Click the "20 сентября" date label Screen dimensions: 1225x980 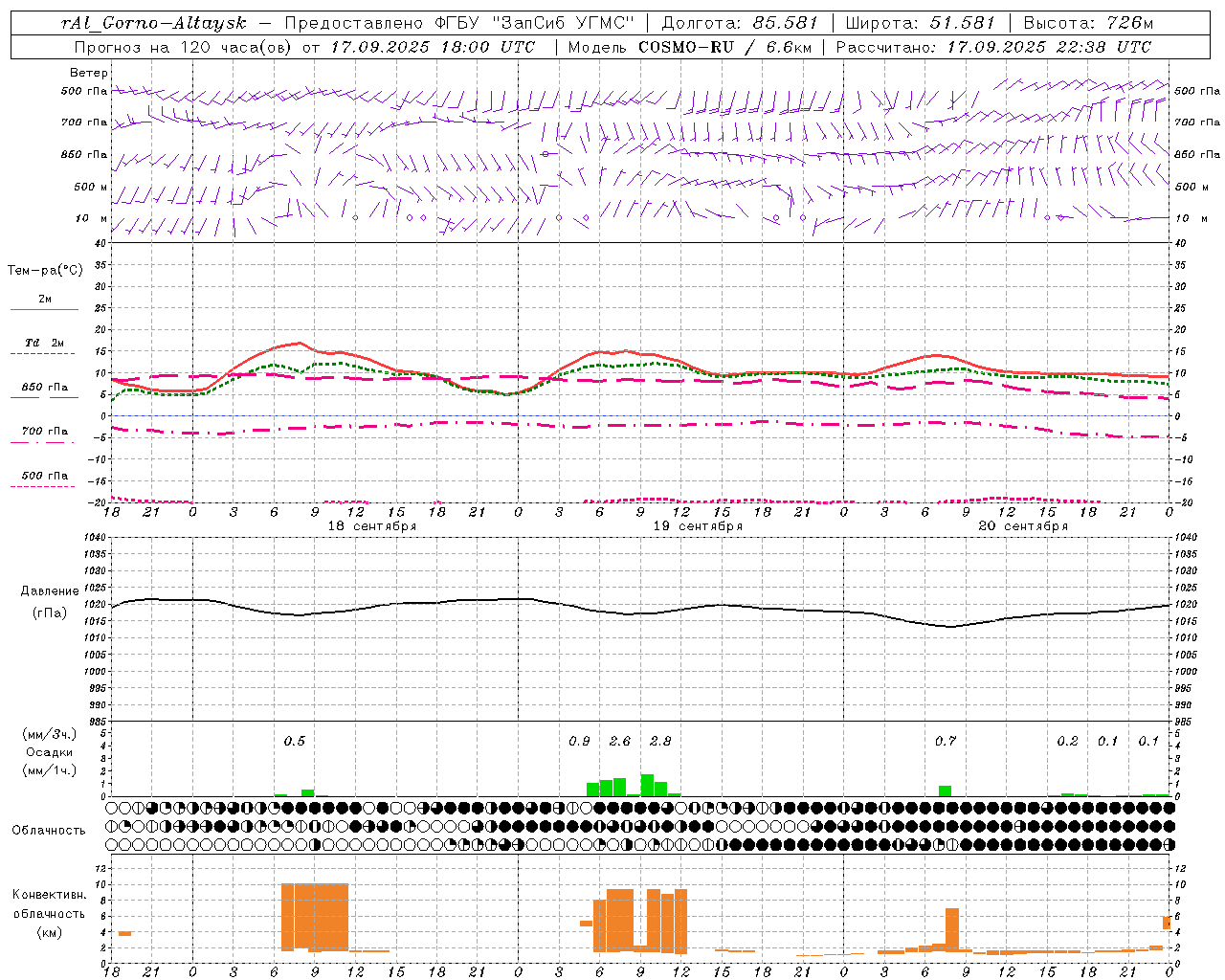click(x=1023, y=526)
